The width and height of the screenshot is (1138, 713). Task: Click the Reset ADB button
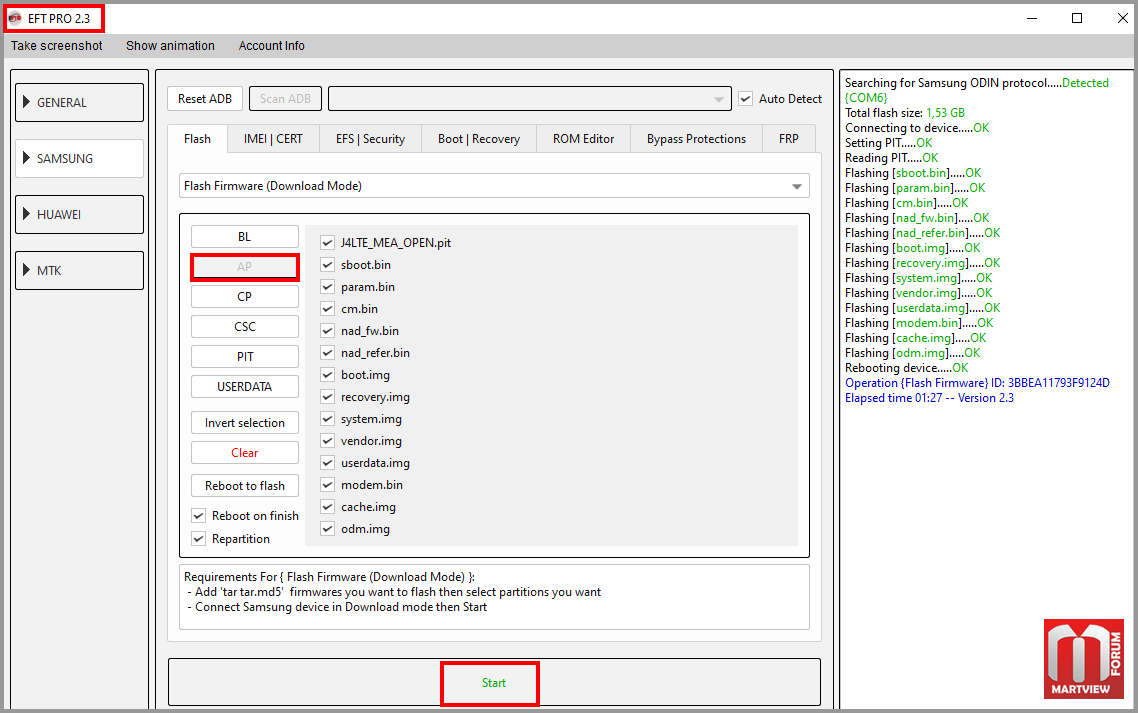tap(205, 99)
